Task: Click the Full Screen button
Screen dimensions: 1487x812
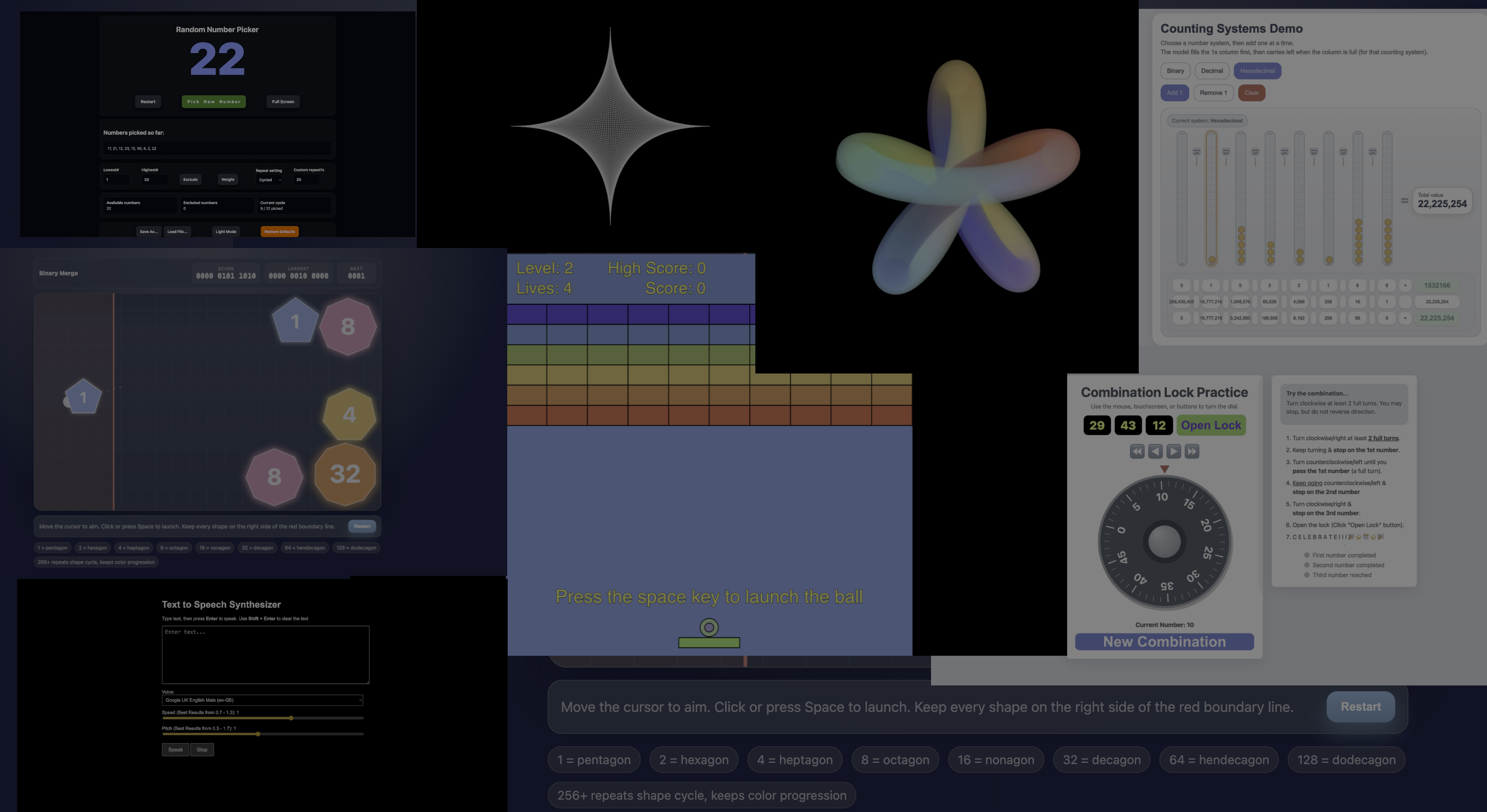Action: click(x=283, y=101)
